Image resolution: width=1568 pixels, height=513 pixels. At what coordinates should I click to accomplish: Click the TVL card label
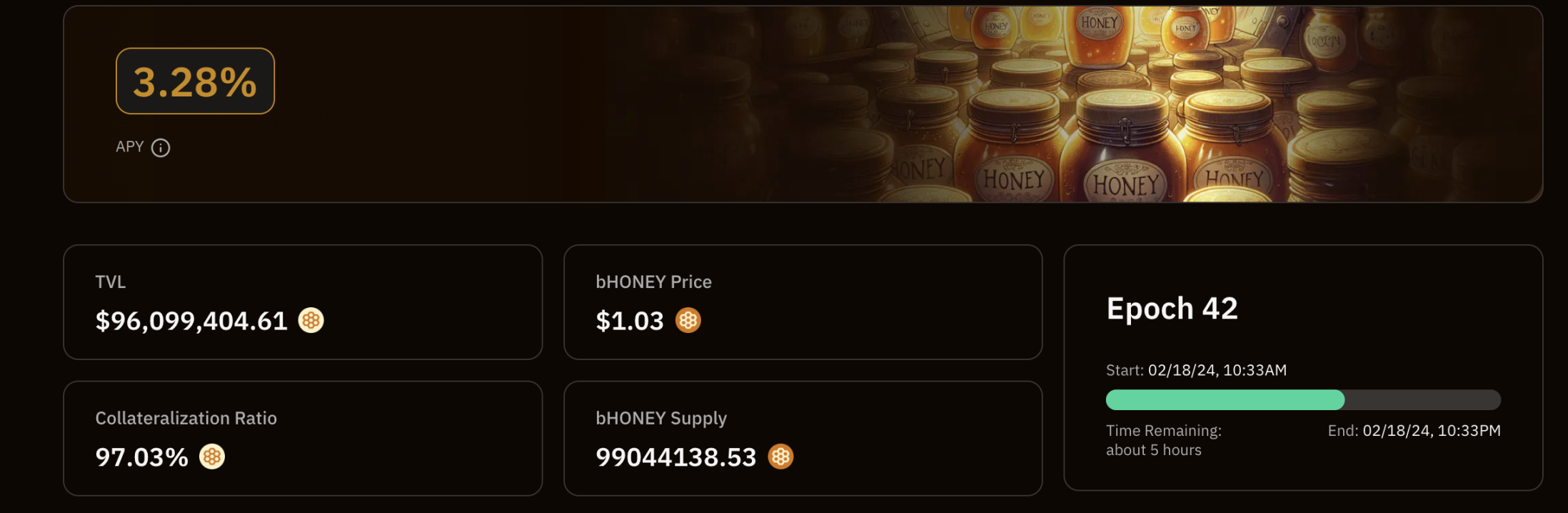111,282
